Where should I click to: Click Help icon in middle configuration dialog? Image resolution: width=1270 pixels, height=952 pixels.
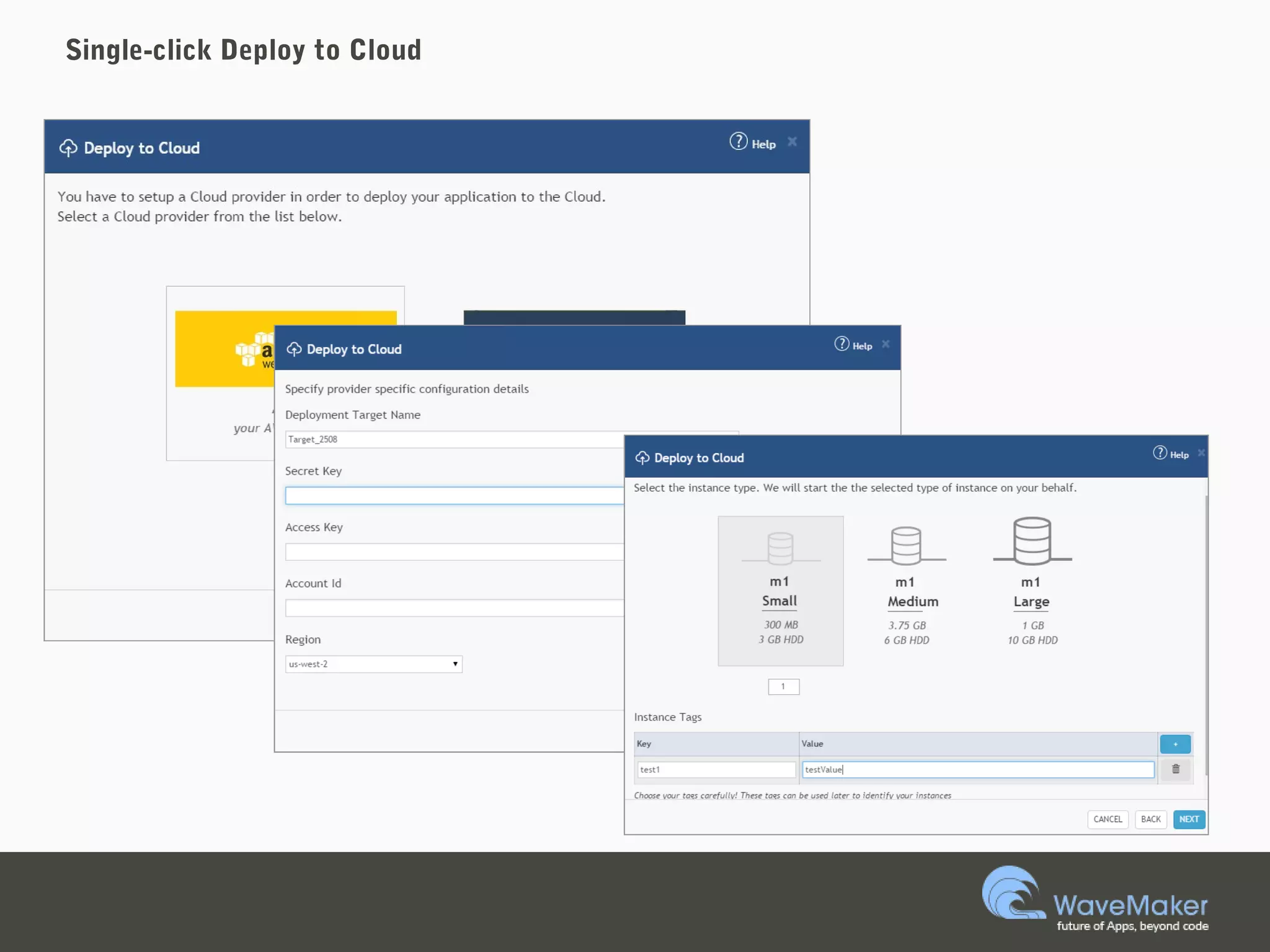[x=841, y=344]
